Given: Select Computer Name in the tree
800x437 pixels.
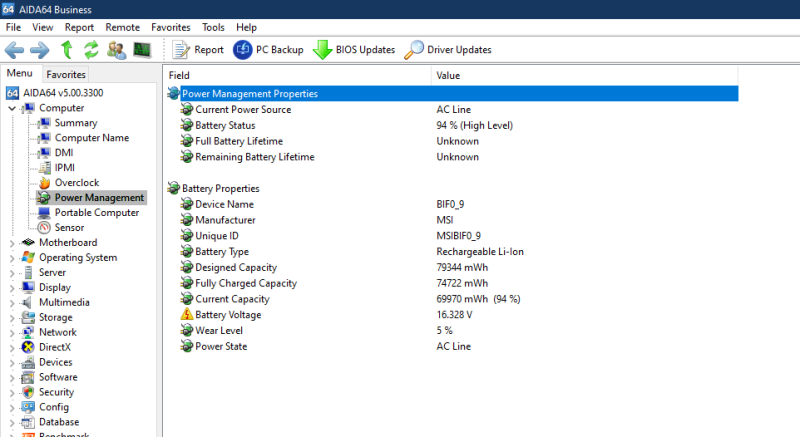Looking at the screenshot, I should 92,138.
